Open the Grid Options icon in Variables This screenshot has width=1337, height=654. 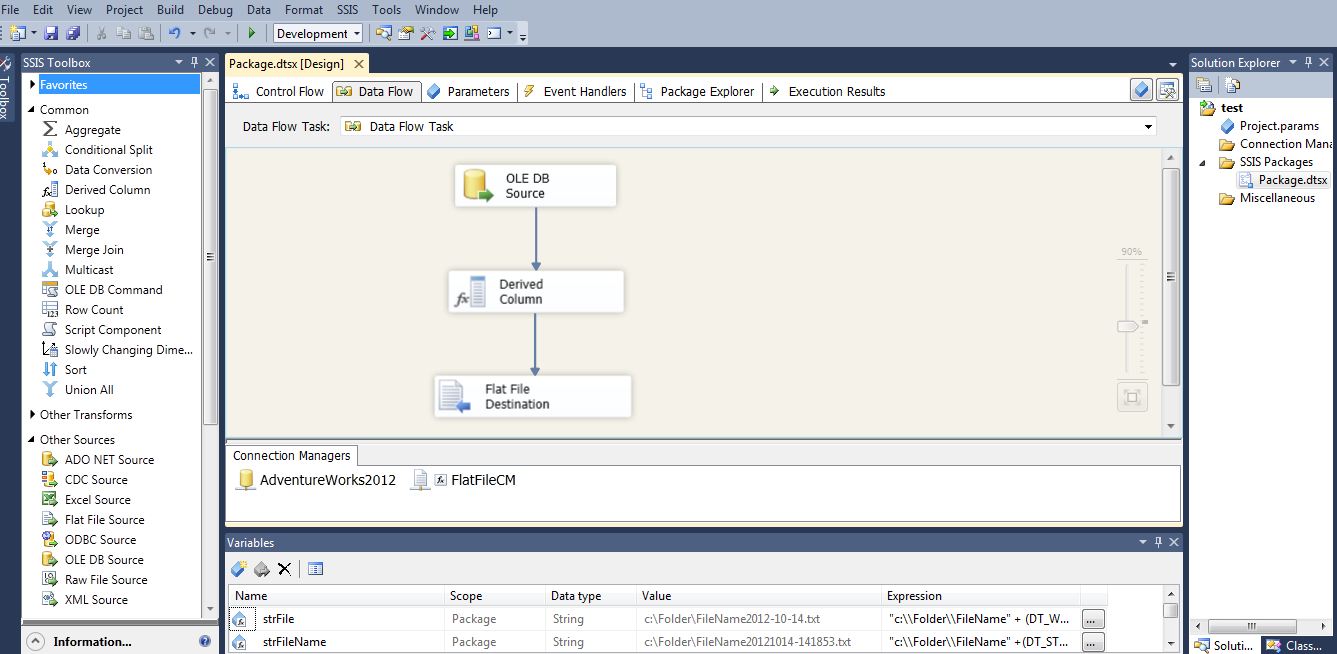click(x=315, y=569)
